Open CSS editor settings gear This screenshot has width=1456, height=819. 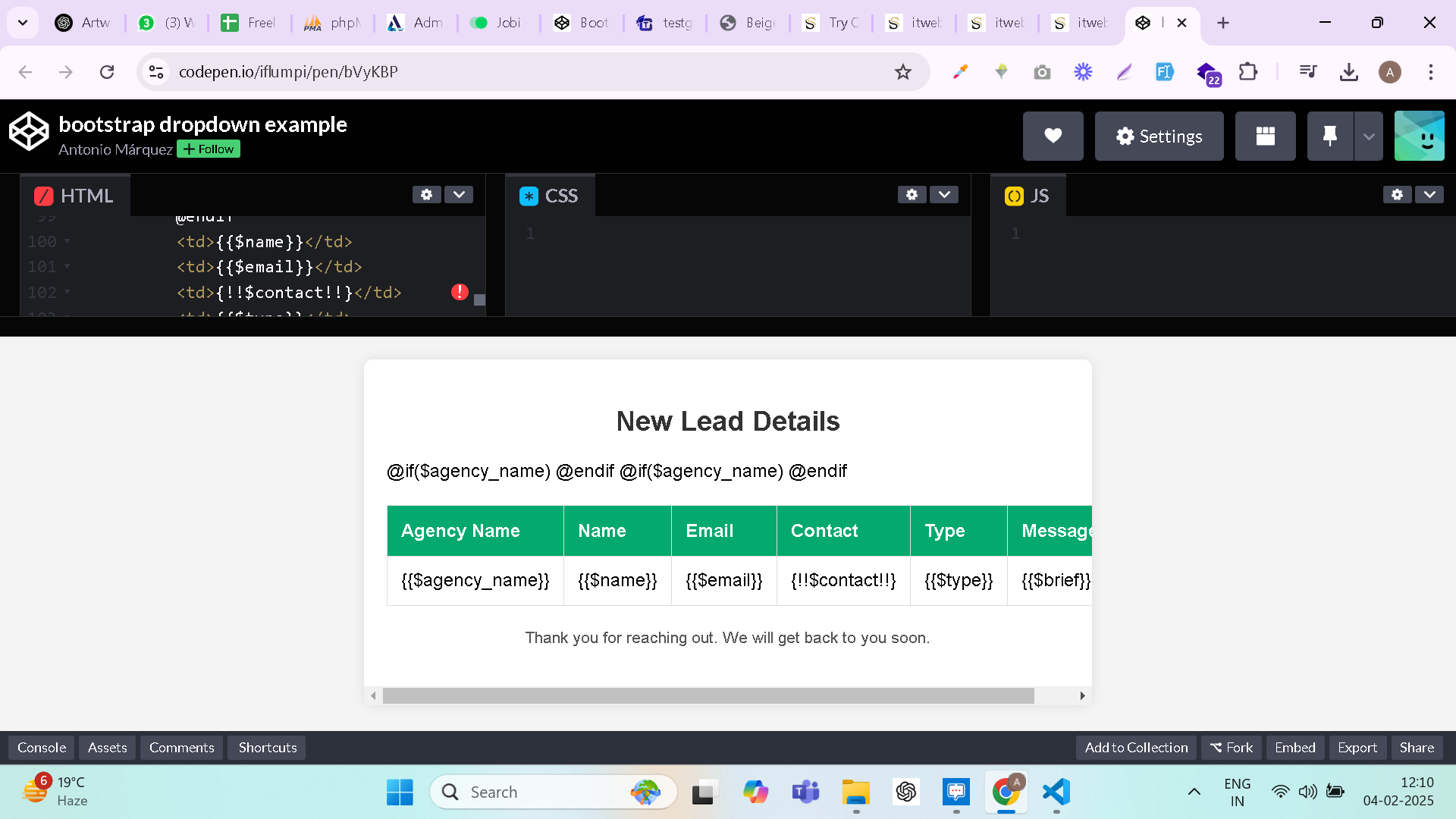(x=912, y=195)
